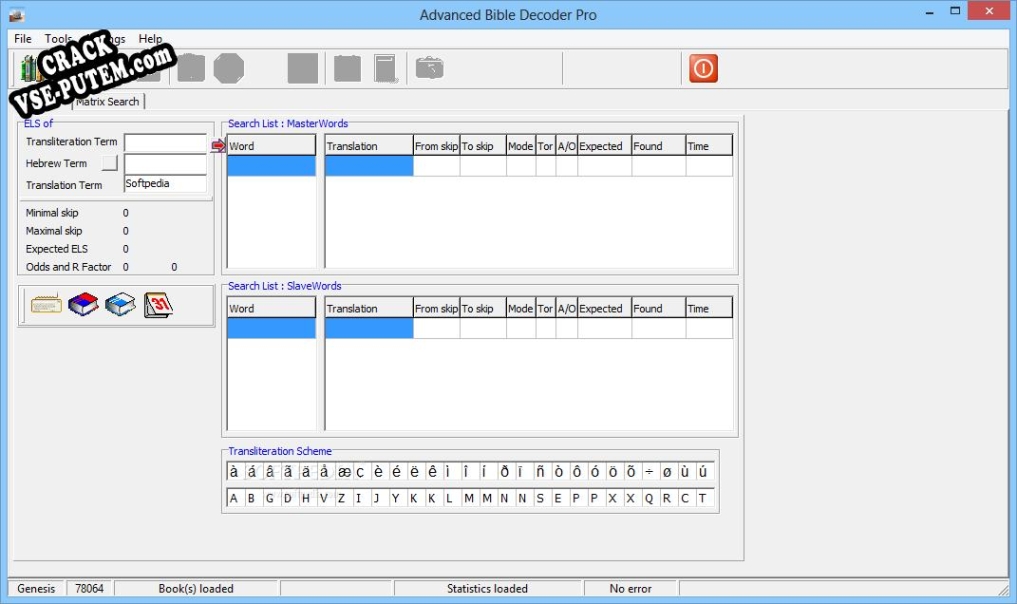This screenshot has width=1017, height=604.
Task: Switch to the Matrix Search tab
Action: point(107,101)
